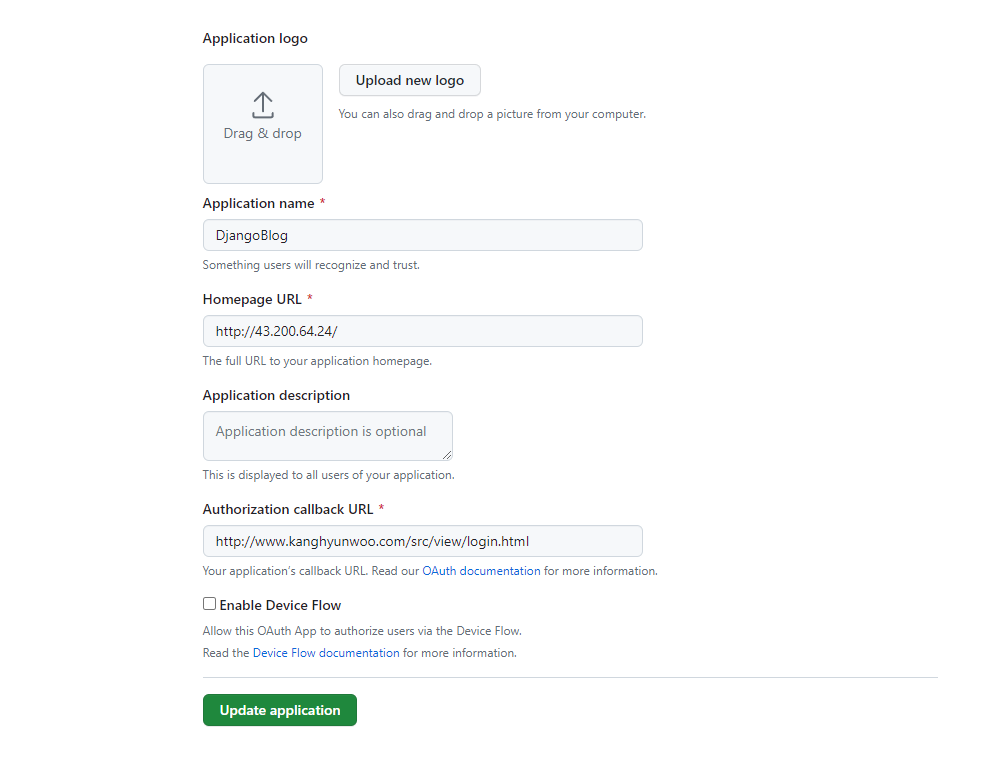Click the Homepage URL heading label
This screenshot has height=762, width=1004.
click(251, 298)
